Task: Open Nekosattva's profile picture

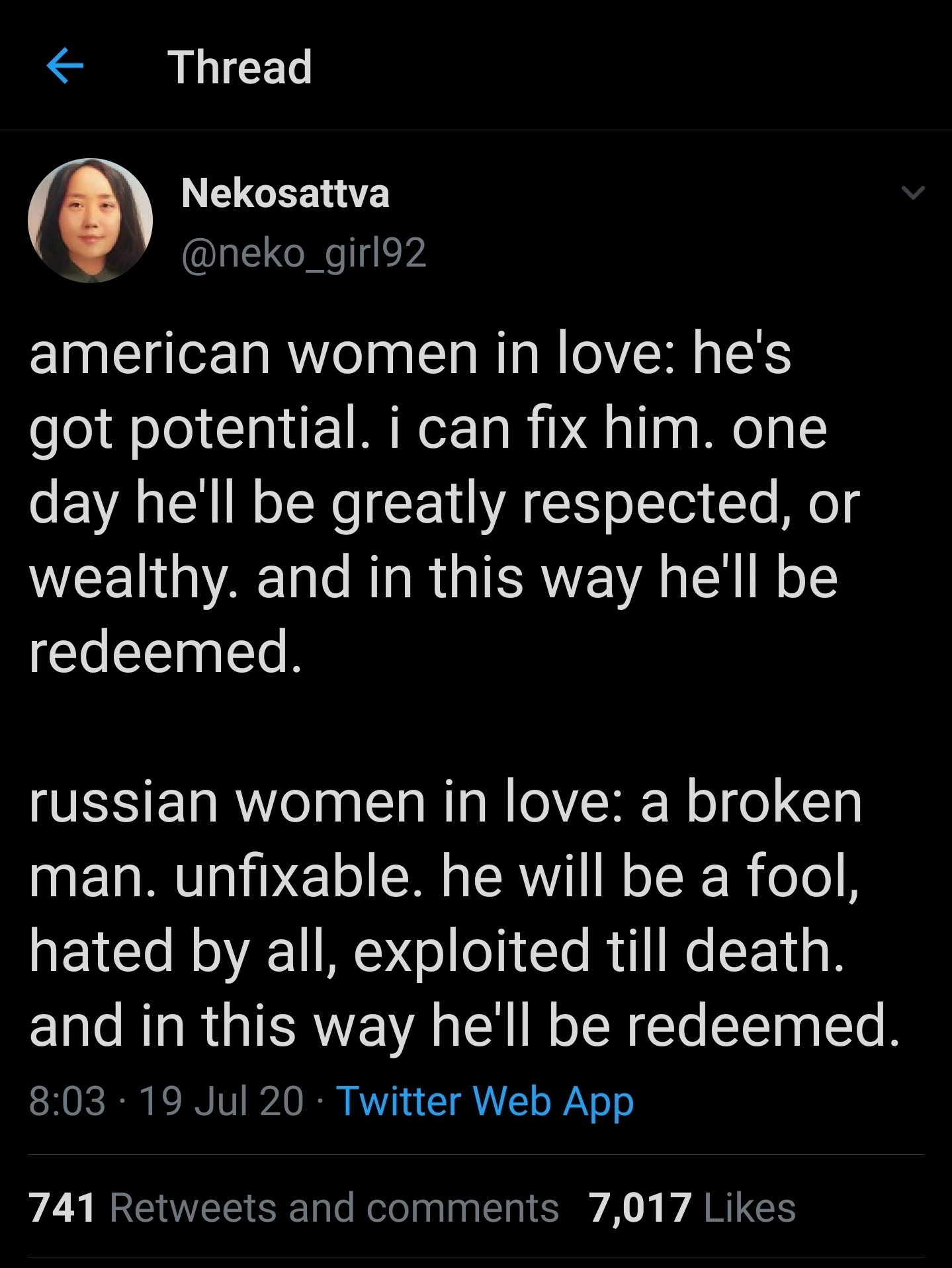Action: tap(90, 220)
